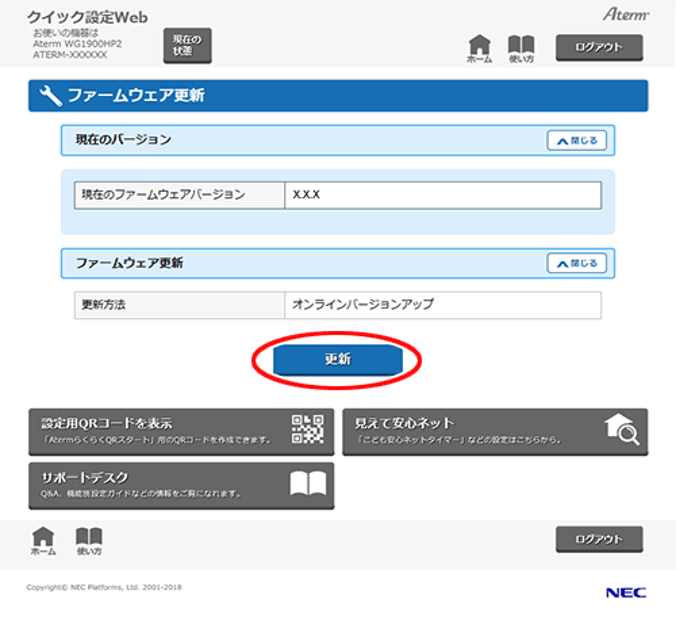The width and height of the screenshot is (676, 620).
Task: Click the wrench icon in ファームウェア更新 header
Action: tap(50, 96)
